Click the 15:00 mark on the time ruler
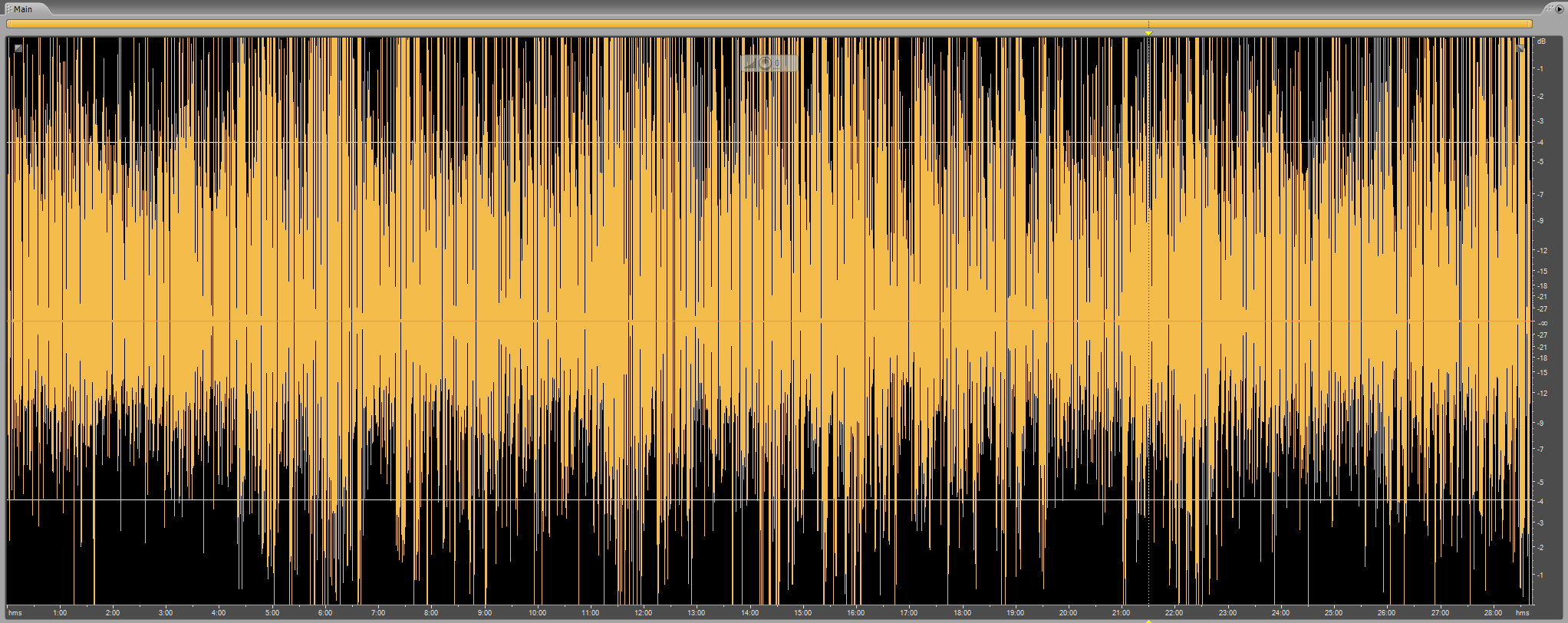 [x=802, y=612]
